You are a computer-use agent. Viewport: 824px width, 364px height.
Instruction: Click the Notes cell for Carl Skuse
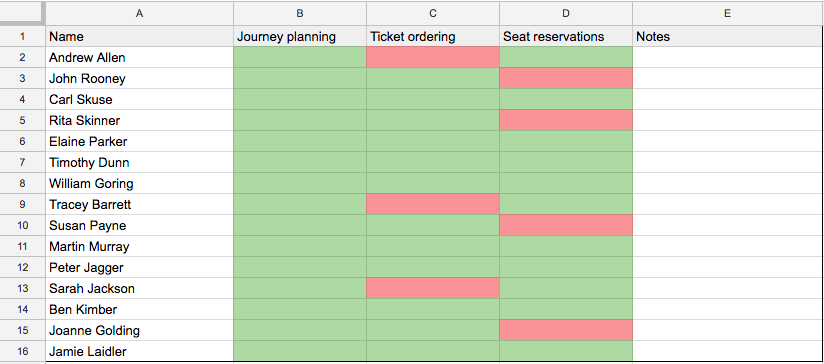[728, 99]
